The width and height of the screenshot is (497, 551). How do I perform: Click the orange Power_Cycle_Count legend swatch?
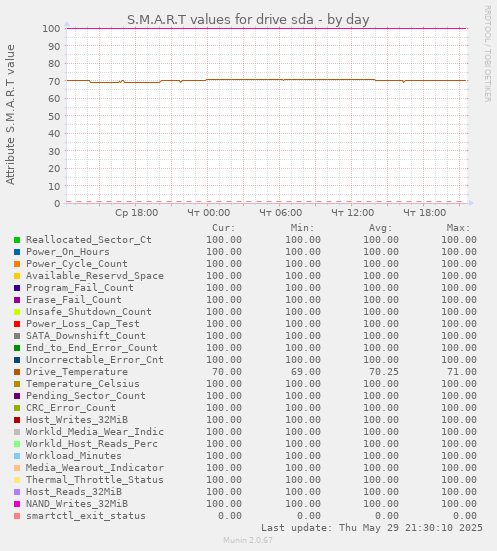point(17,264)
